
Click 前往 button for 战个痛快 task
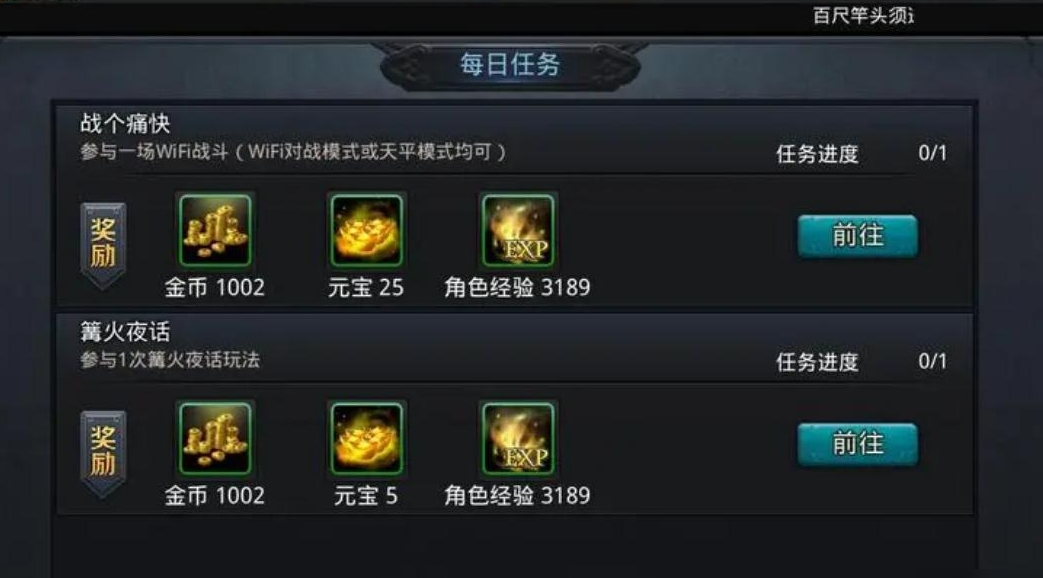tap(857, 236)
